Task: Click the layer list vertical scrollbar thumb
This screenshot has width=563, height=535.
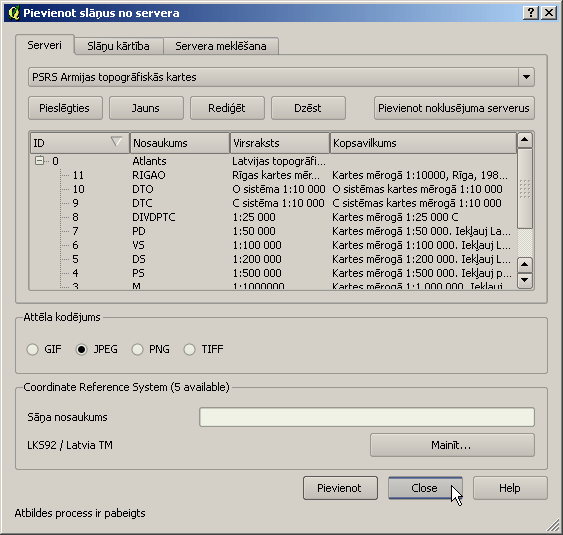Action: click(x=525, y=188)
